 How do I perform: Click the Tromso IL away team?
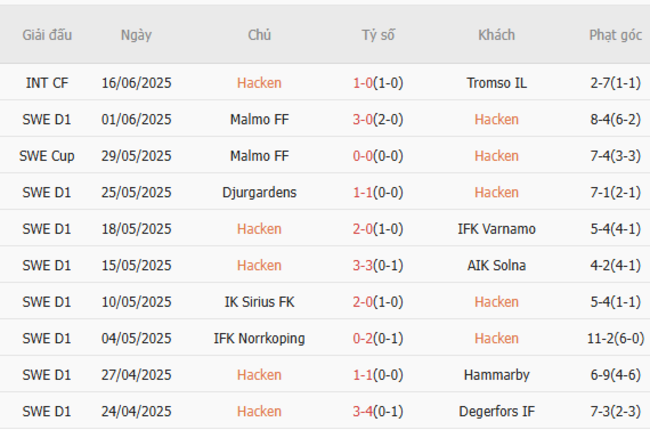click(496, 83)
